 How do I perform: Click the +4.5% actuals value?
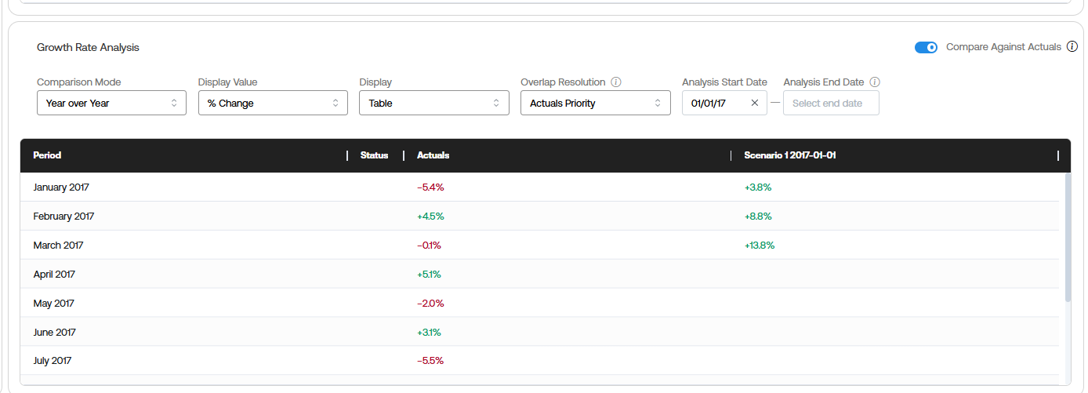pos(430,217)
